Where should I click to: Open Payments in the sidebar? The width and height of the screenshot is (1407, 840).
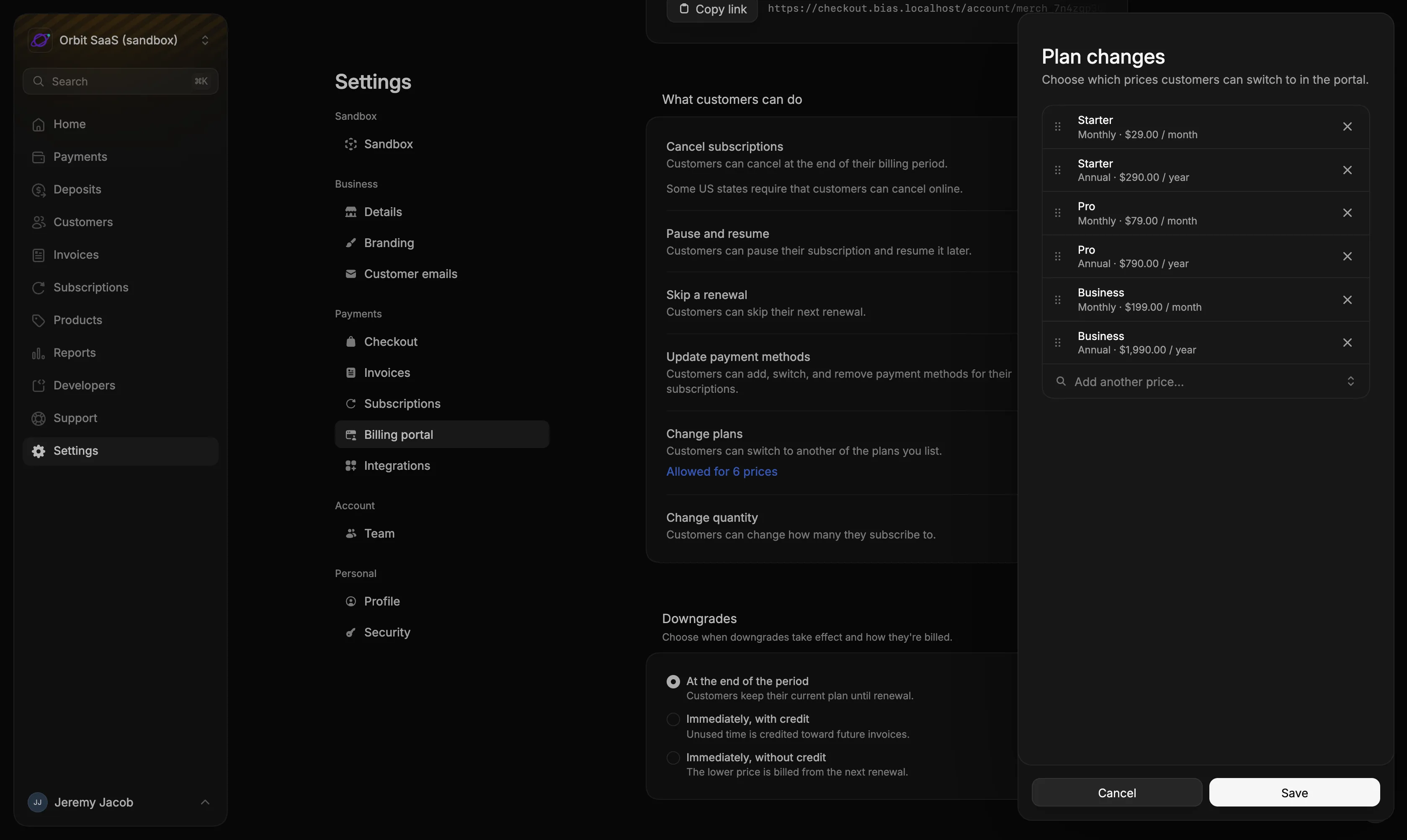120,157
